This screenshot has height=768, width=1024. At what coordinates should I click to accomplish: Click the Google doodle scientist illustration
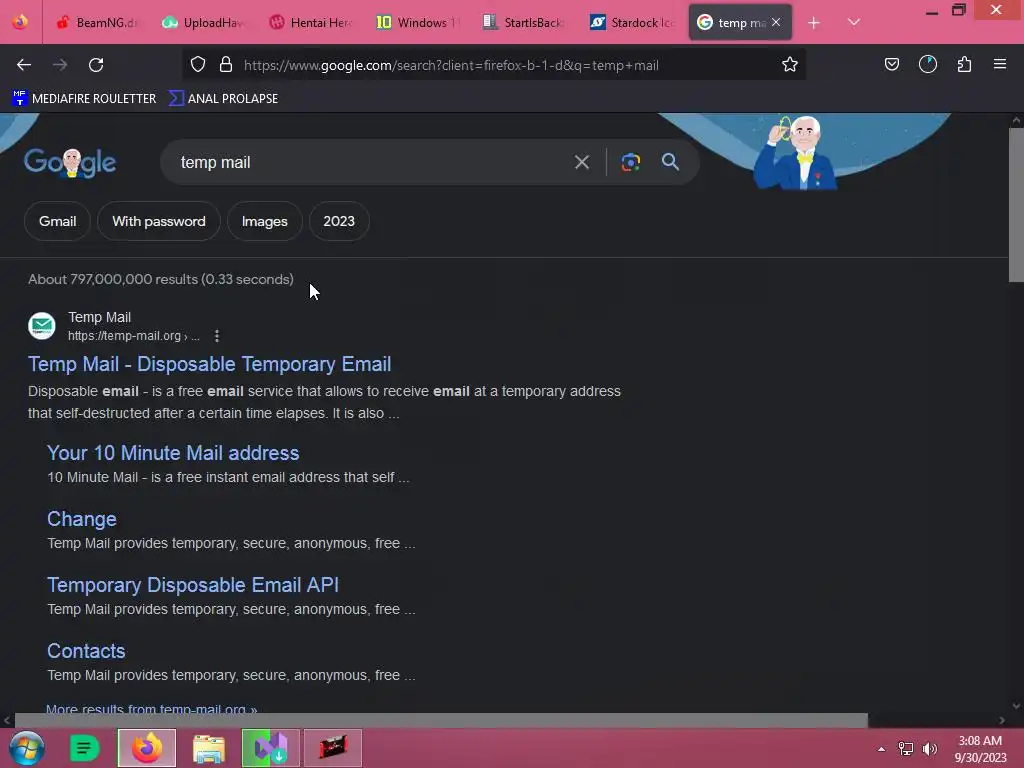click(795, 153)
